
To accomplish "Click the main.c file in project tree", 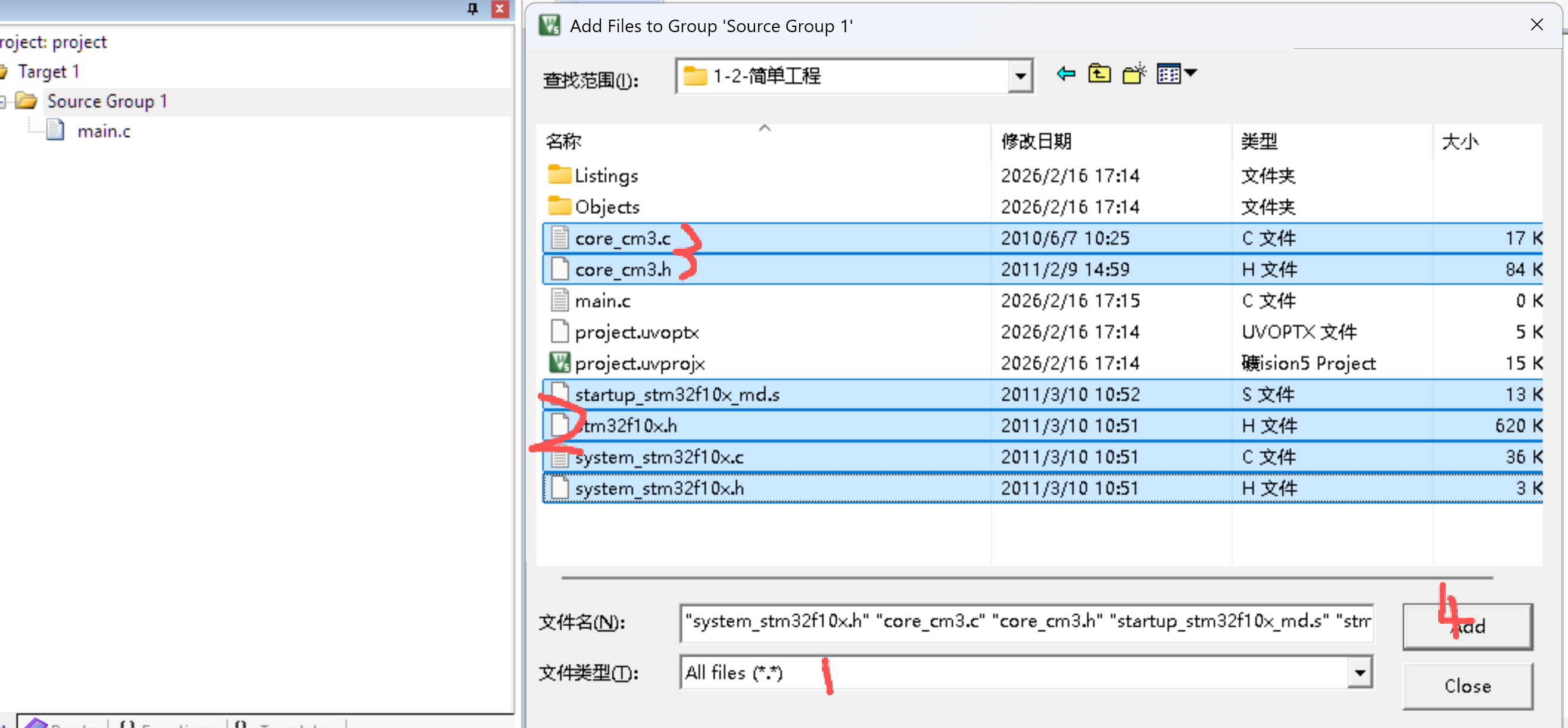I will point(104,132).
